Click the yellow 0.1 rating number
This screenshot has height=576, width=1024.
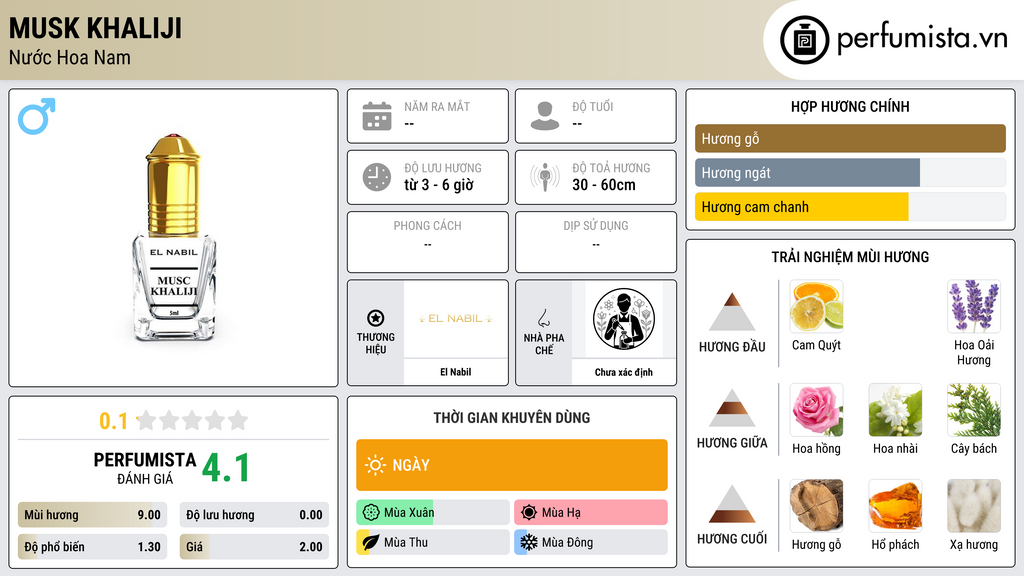coord(114,421)
